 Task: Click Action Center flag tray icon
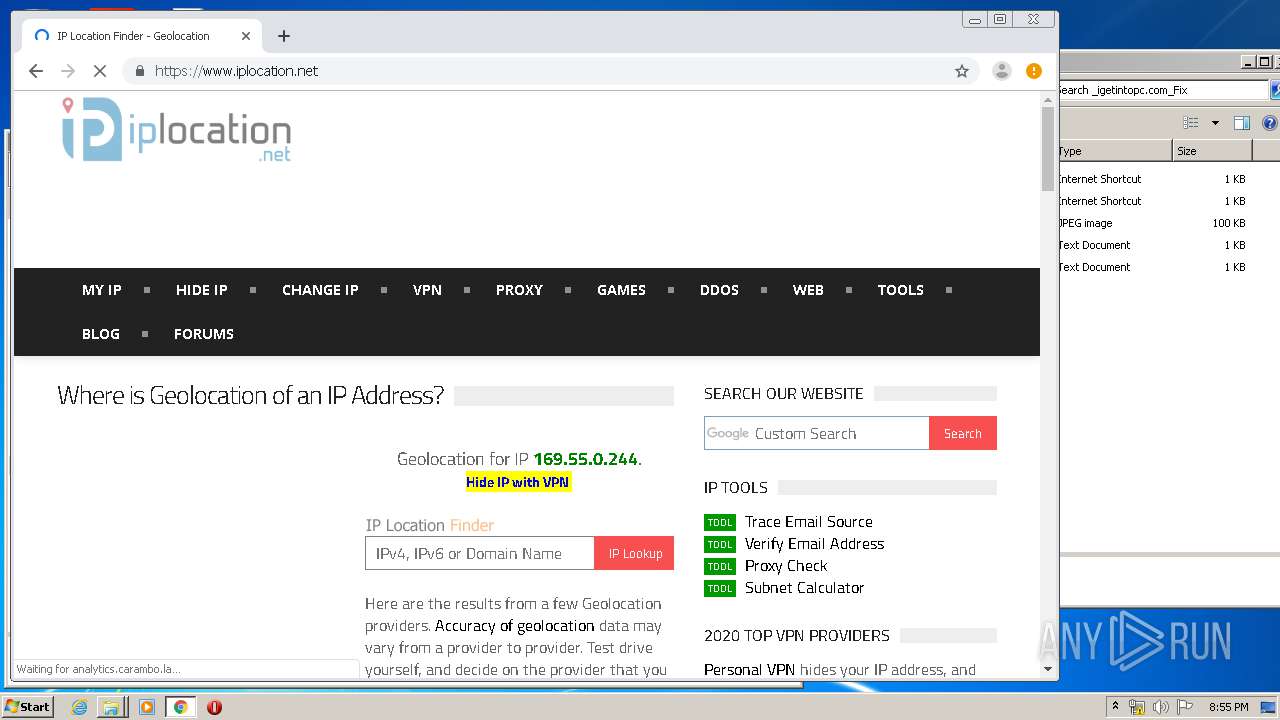pyautogui.click(x=1185, y=707)
